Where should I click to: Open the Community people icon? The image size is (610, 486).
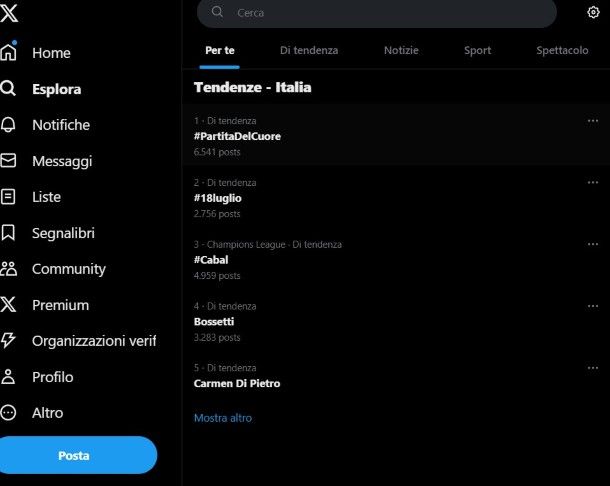[x=9, y=268]
